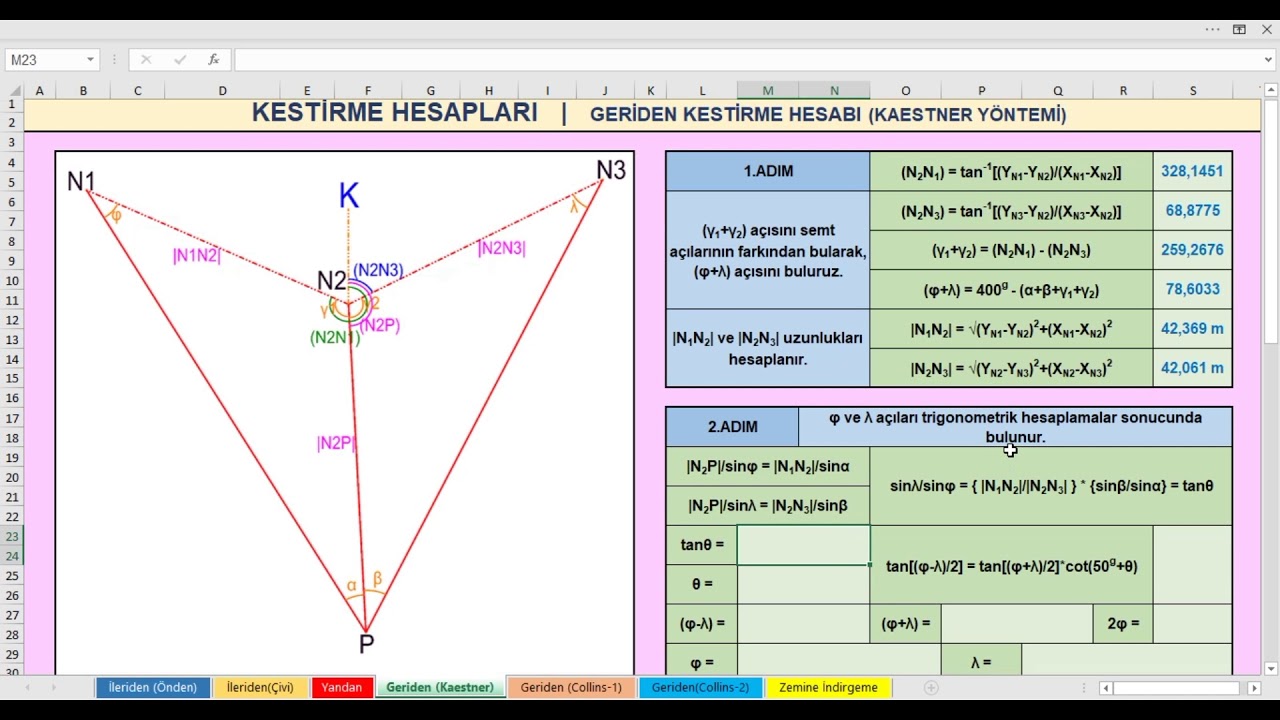Click the vertical scrollbar down arrow
The image size is (1280, 720).
[1271, 668]
